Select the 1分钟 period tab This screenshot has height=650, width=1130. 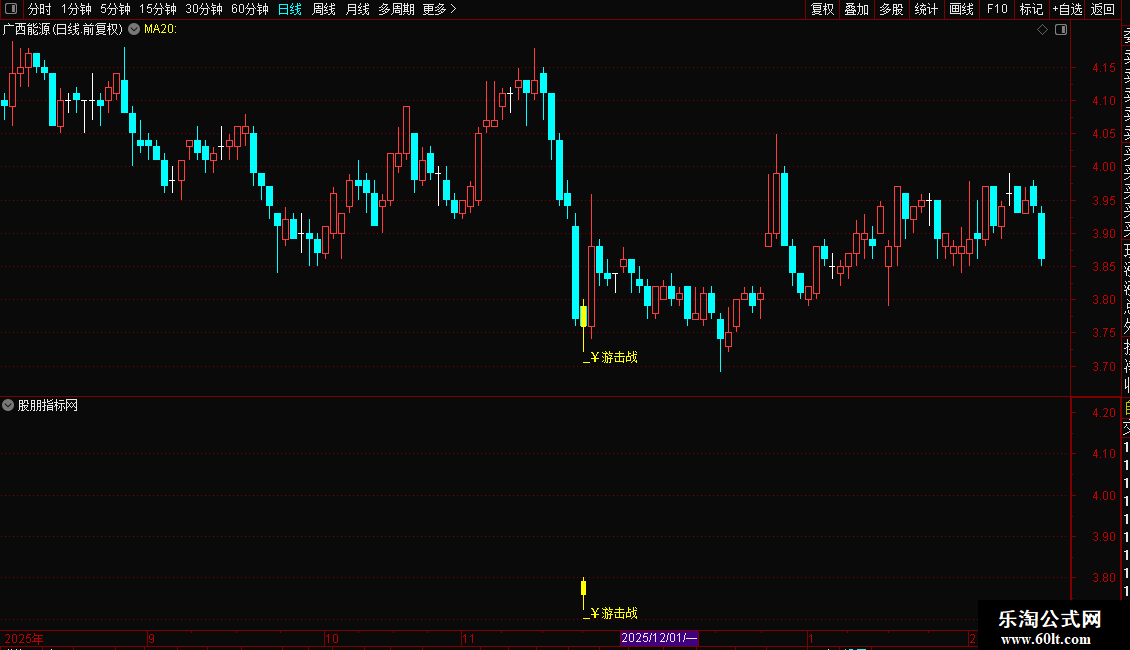pos(76,9)
